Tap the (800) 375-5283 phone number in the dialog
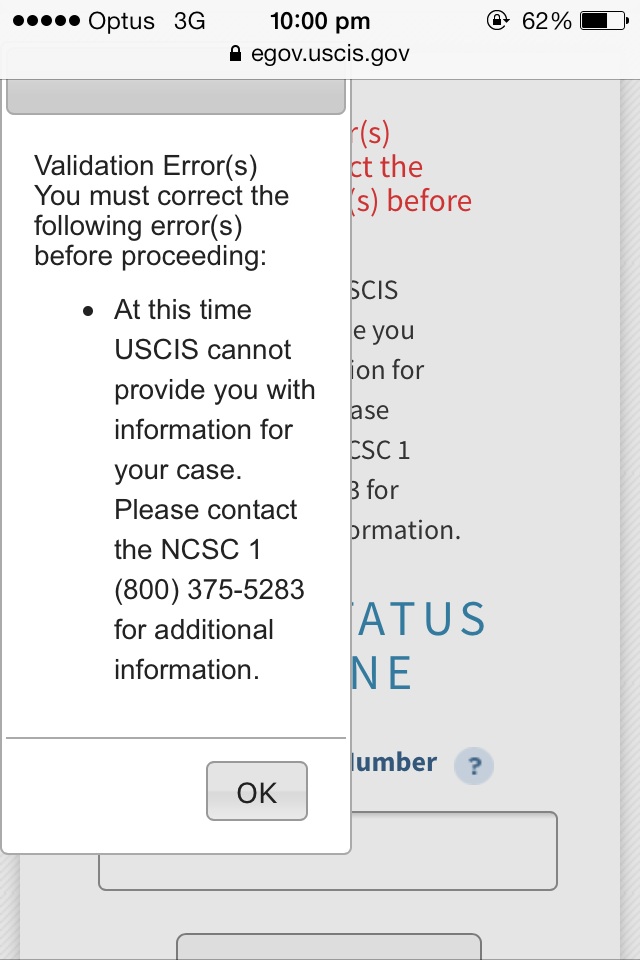The width and height of the screenshot is (640, 960). click(x=209, y=590)
